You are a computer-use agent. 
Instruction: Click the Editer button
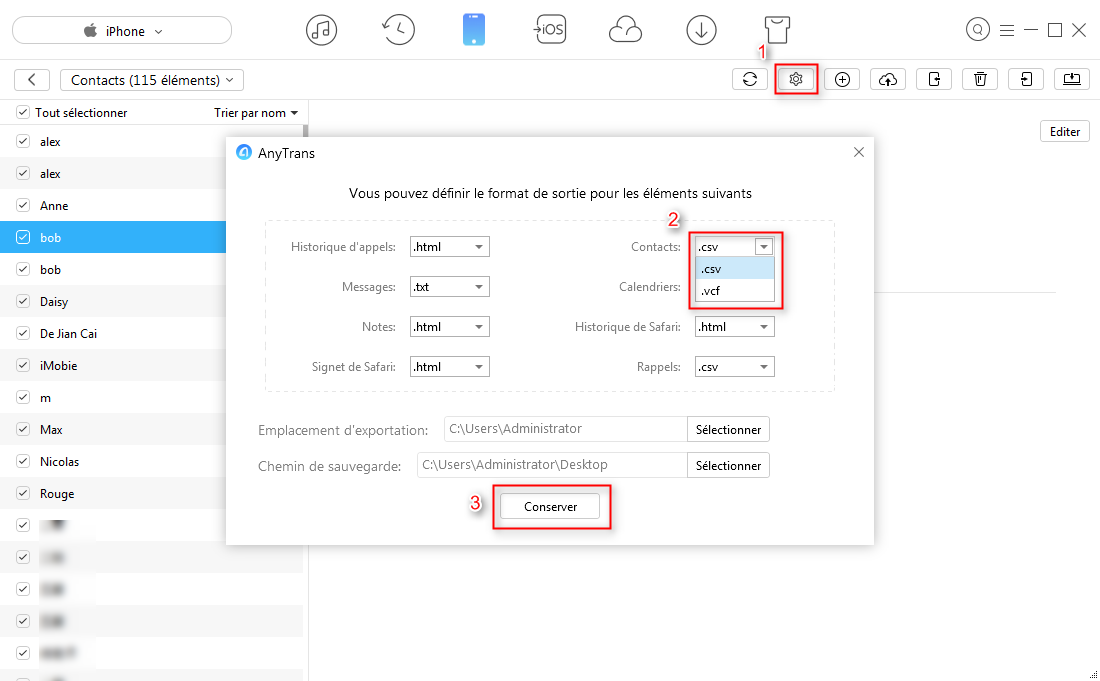[1064, 131]
